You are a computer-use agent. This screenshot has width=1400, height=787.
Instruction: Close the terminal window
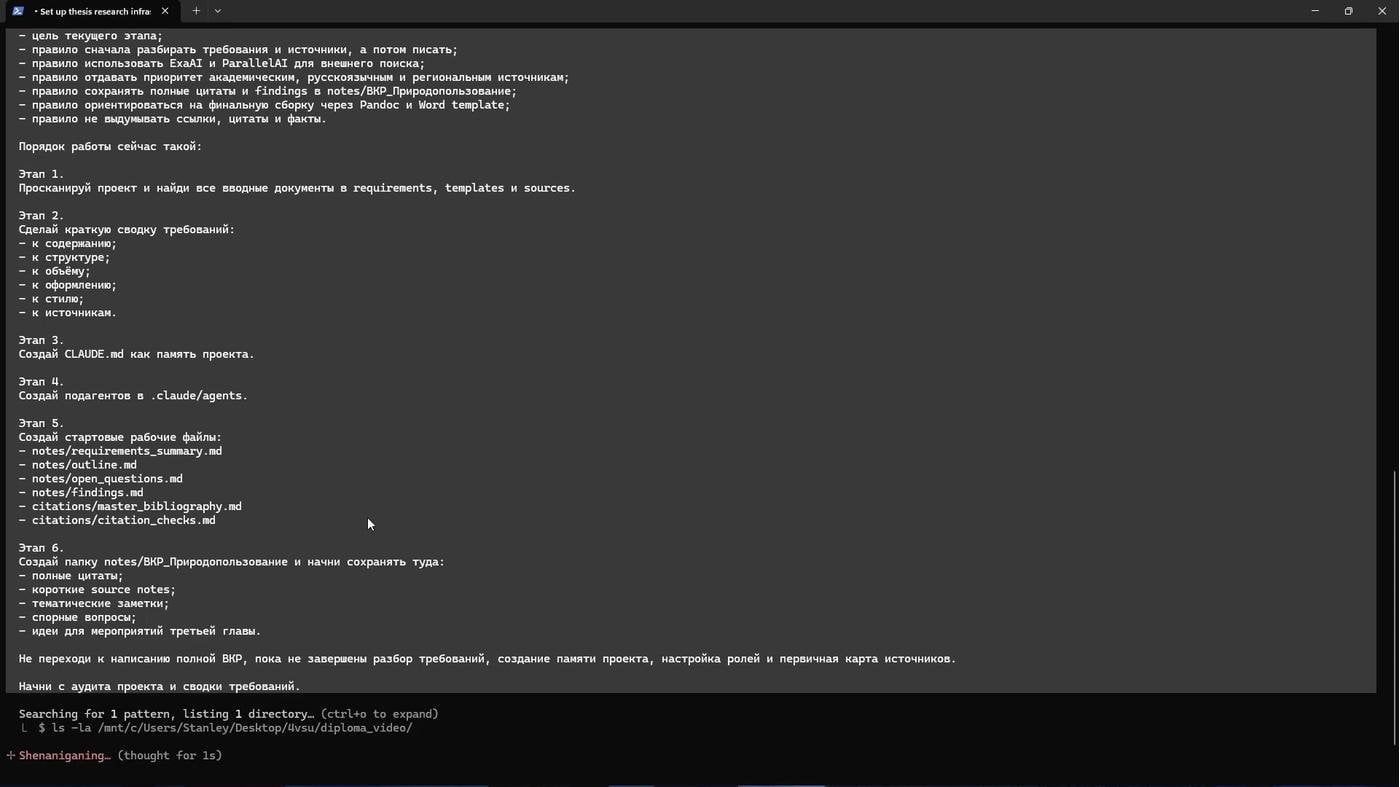pyautogui.click(x=1382, y=11)
